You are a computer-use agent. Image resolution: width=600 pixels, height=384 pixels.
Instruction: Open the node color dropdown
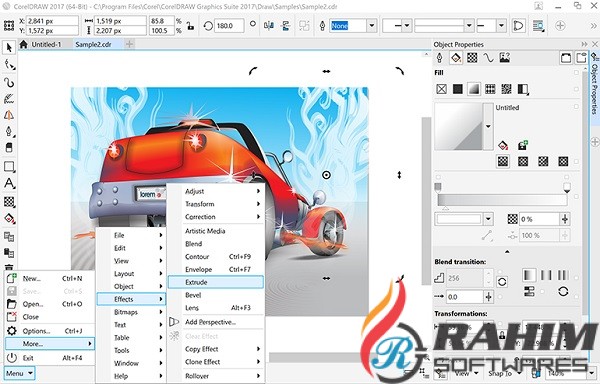click(x=488, y=219)
